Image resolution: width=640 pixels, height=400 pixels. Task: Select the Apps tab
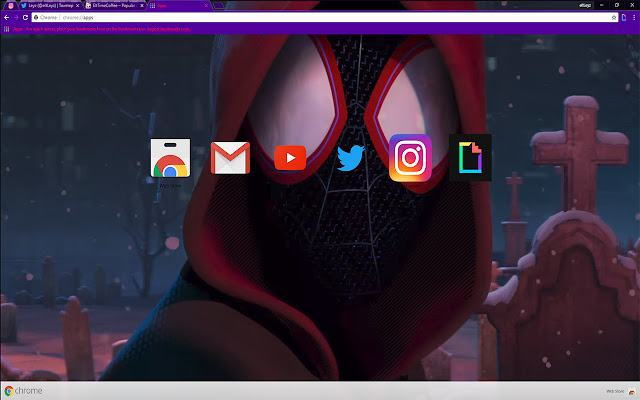pyautogui.click(x=180, y=6)
